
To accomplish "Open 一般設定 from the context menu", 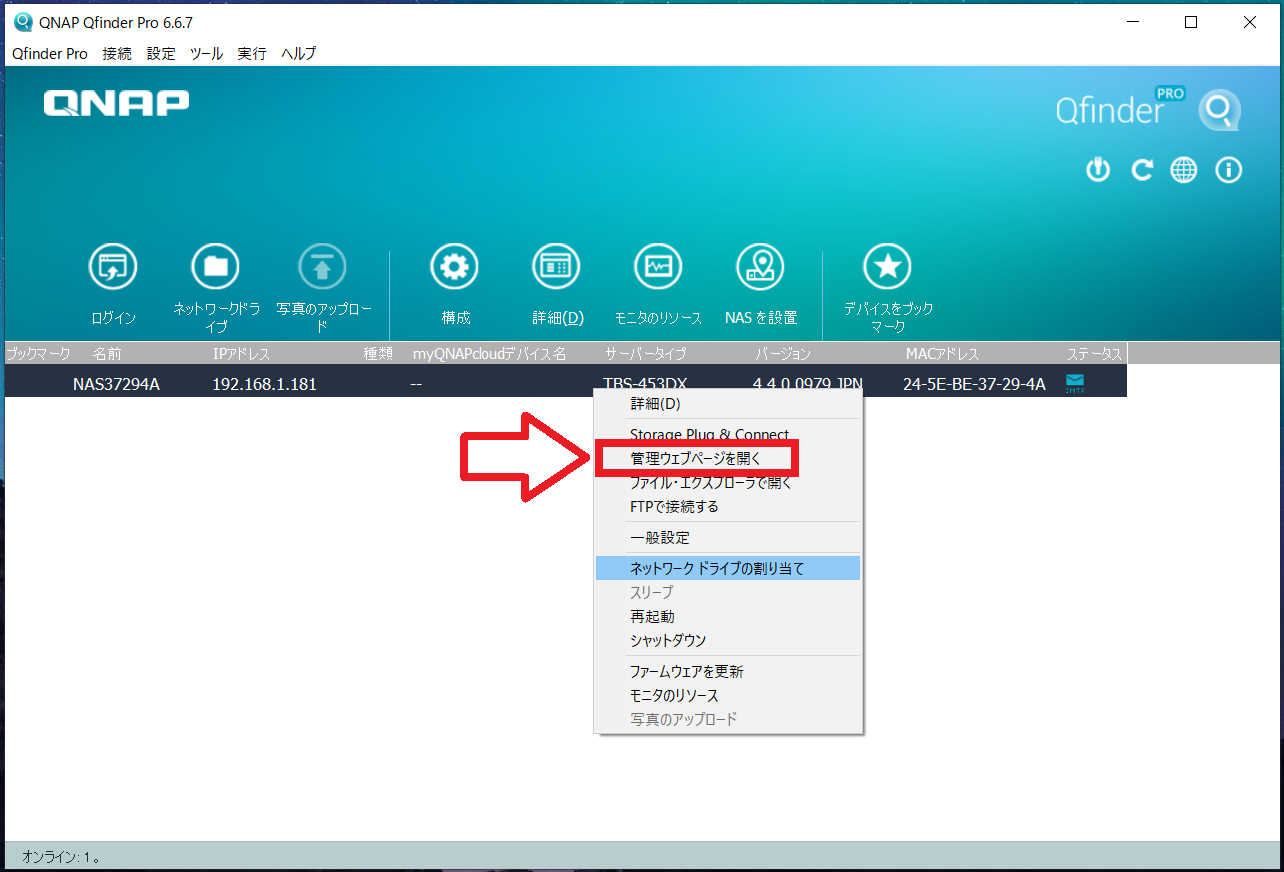I will pyautogui.click(x=728, y=538).
